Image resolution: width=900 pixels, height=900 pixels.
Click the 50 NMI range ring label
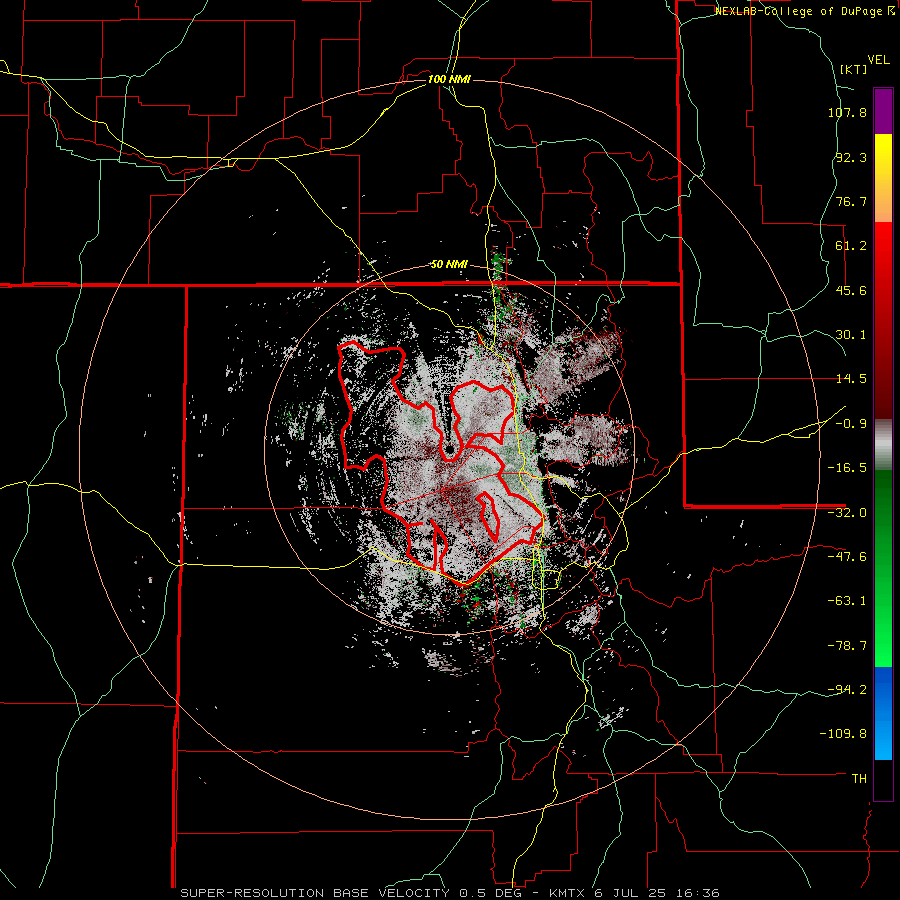[449, 265]
